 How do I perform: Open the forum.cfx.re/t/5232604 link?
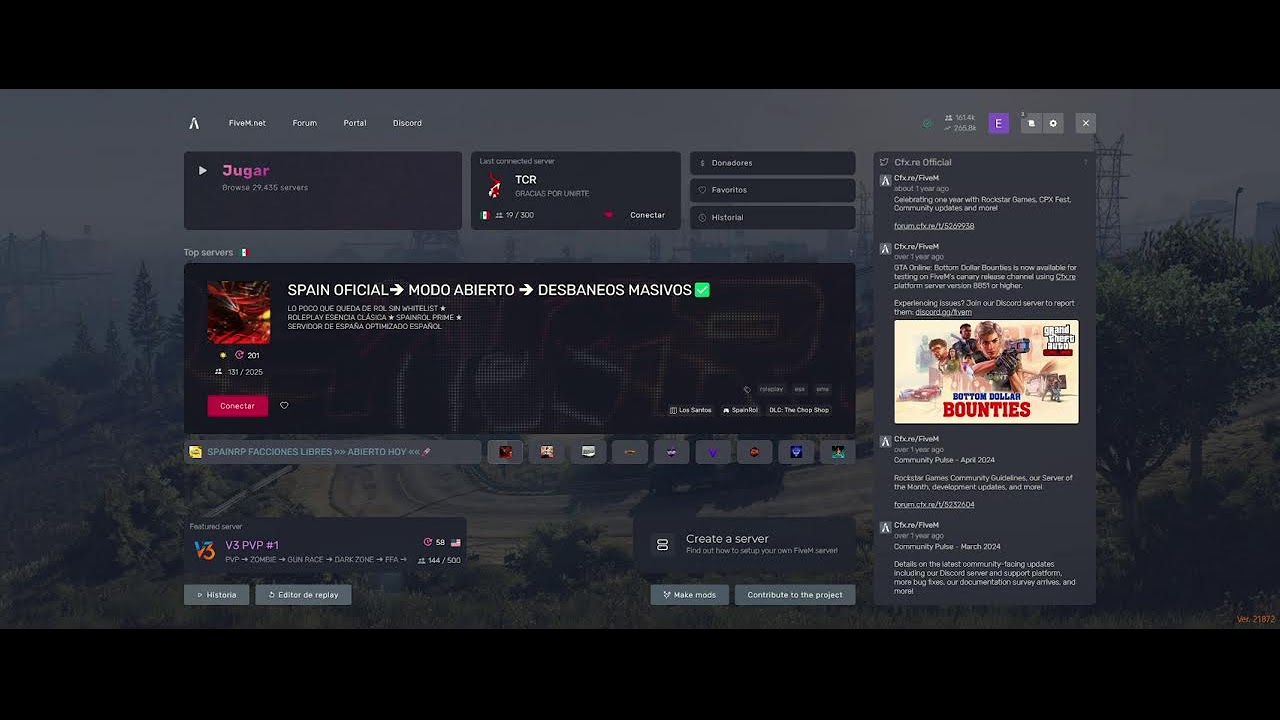point(934,504)
